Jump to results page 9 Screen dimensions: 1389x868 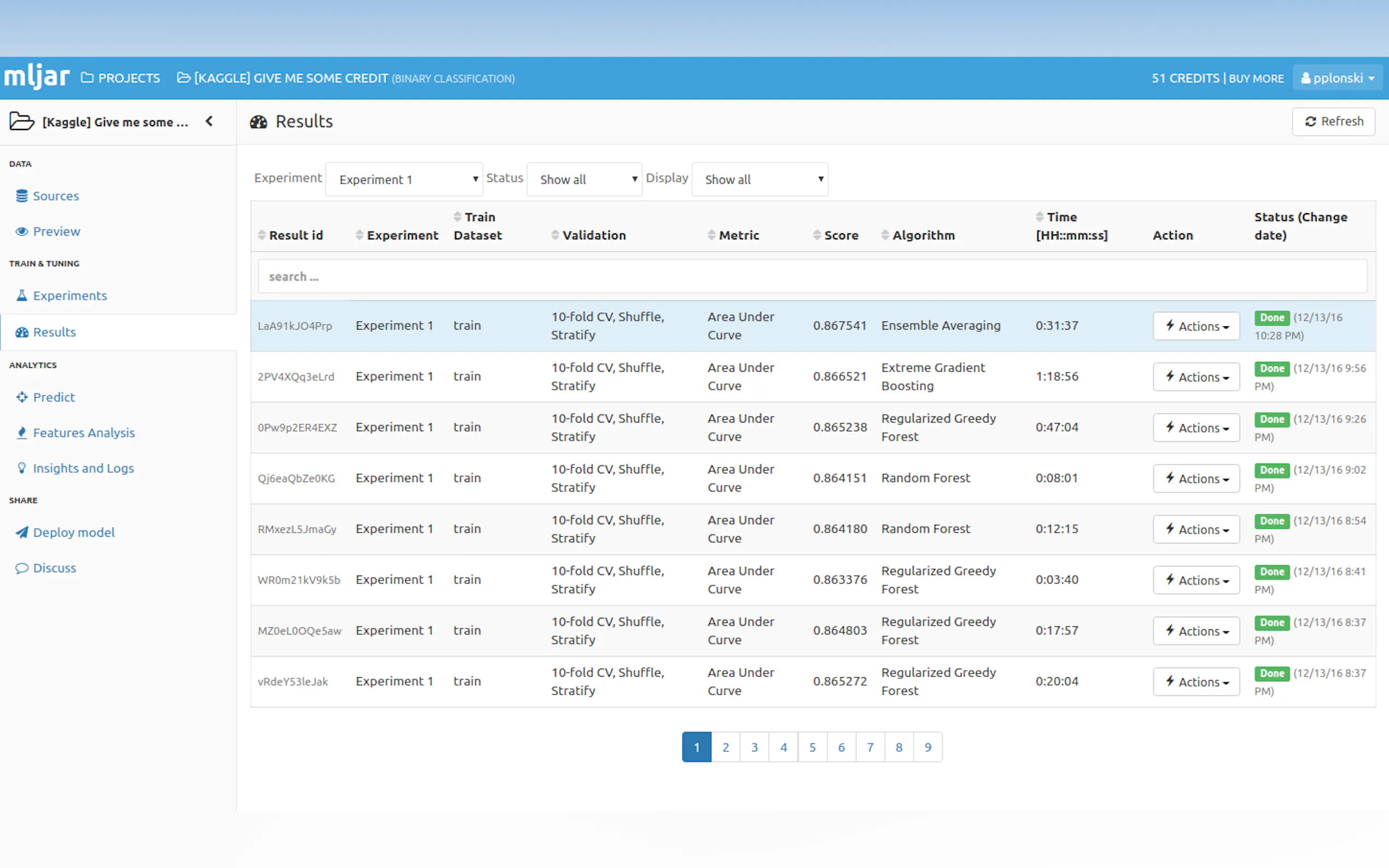coord(927,747)
